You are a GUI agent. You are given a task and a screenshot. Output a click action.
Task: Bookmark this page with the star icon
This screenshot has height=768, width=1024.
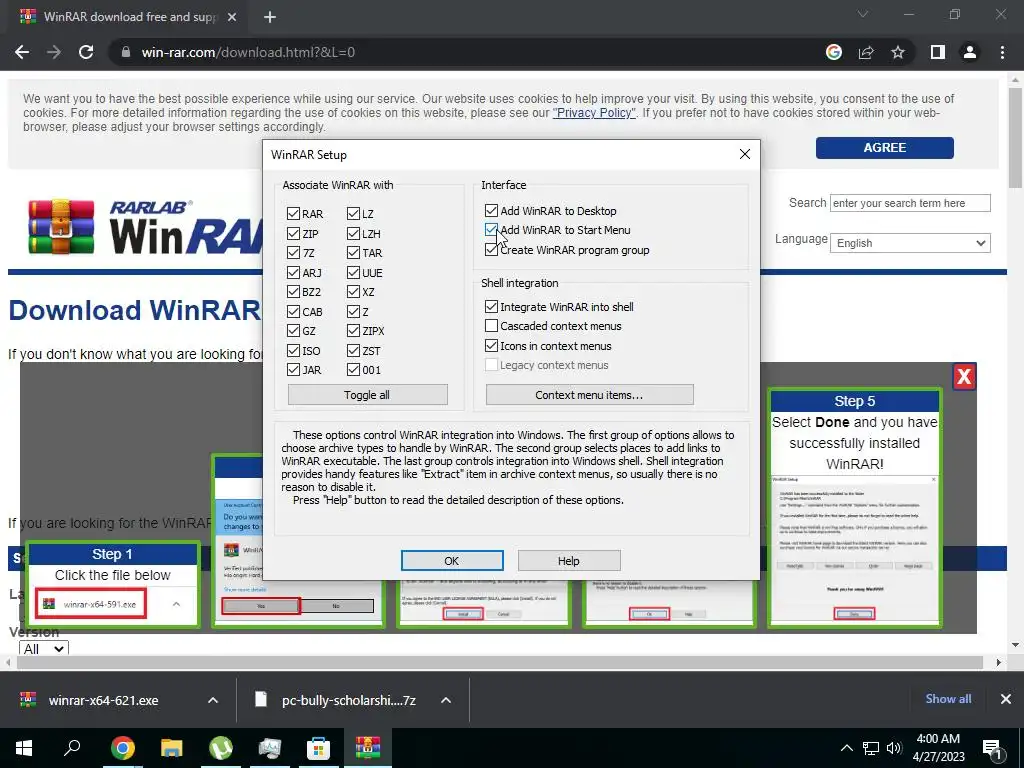[x=898, y=52]
